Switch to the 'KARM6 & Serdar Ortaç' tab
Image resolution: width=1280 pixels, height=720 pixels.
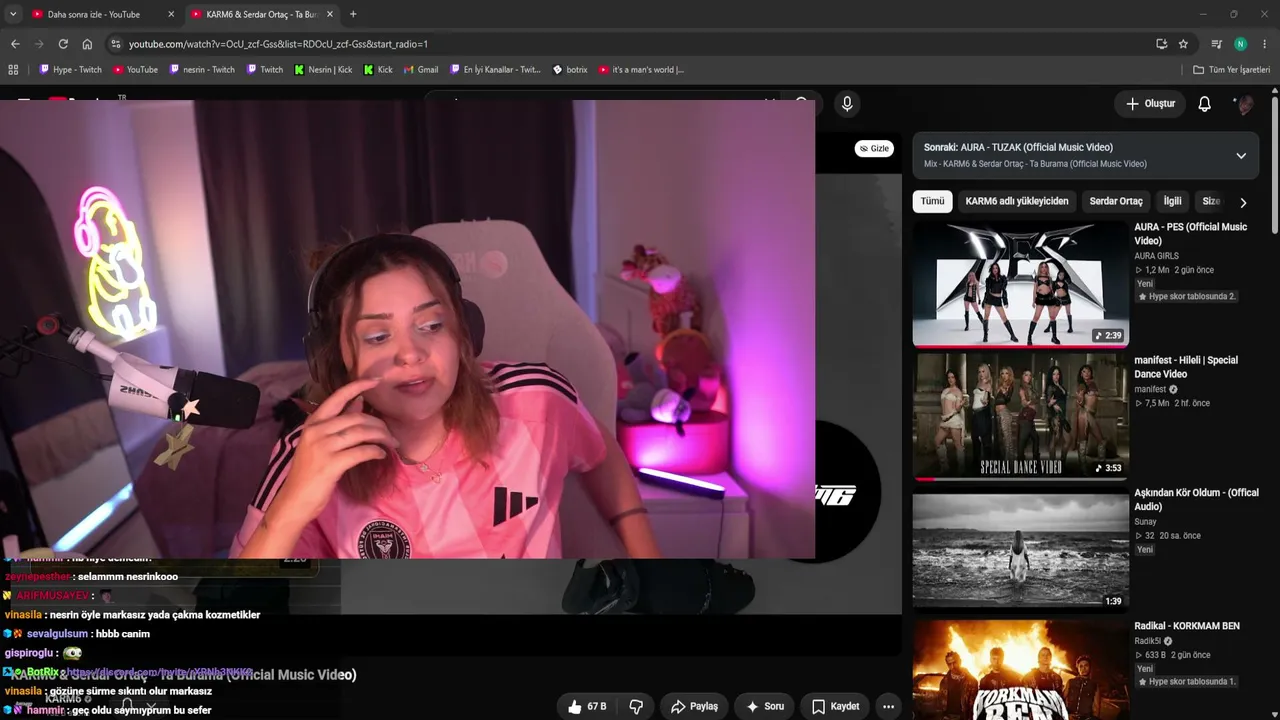263,14
